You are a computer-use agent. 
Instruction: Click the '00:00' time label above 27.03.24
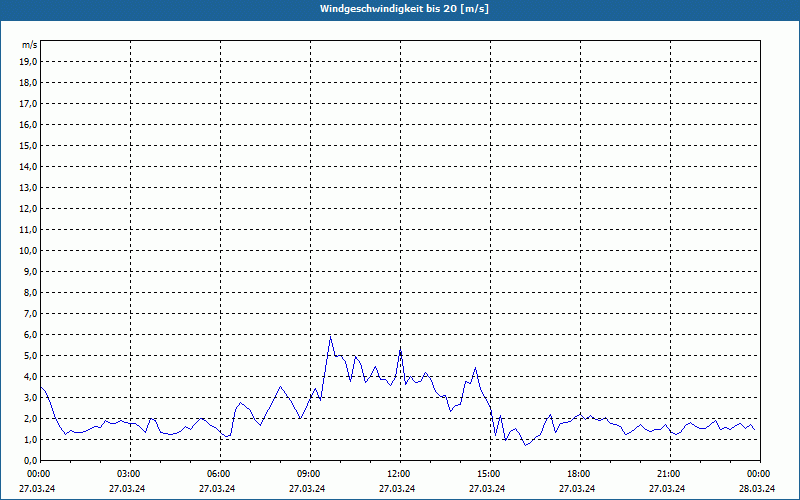38,474
